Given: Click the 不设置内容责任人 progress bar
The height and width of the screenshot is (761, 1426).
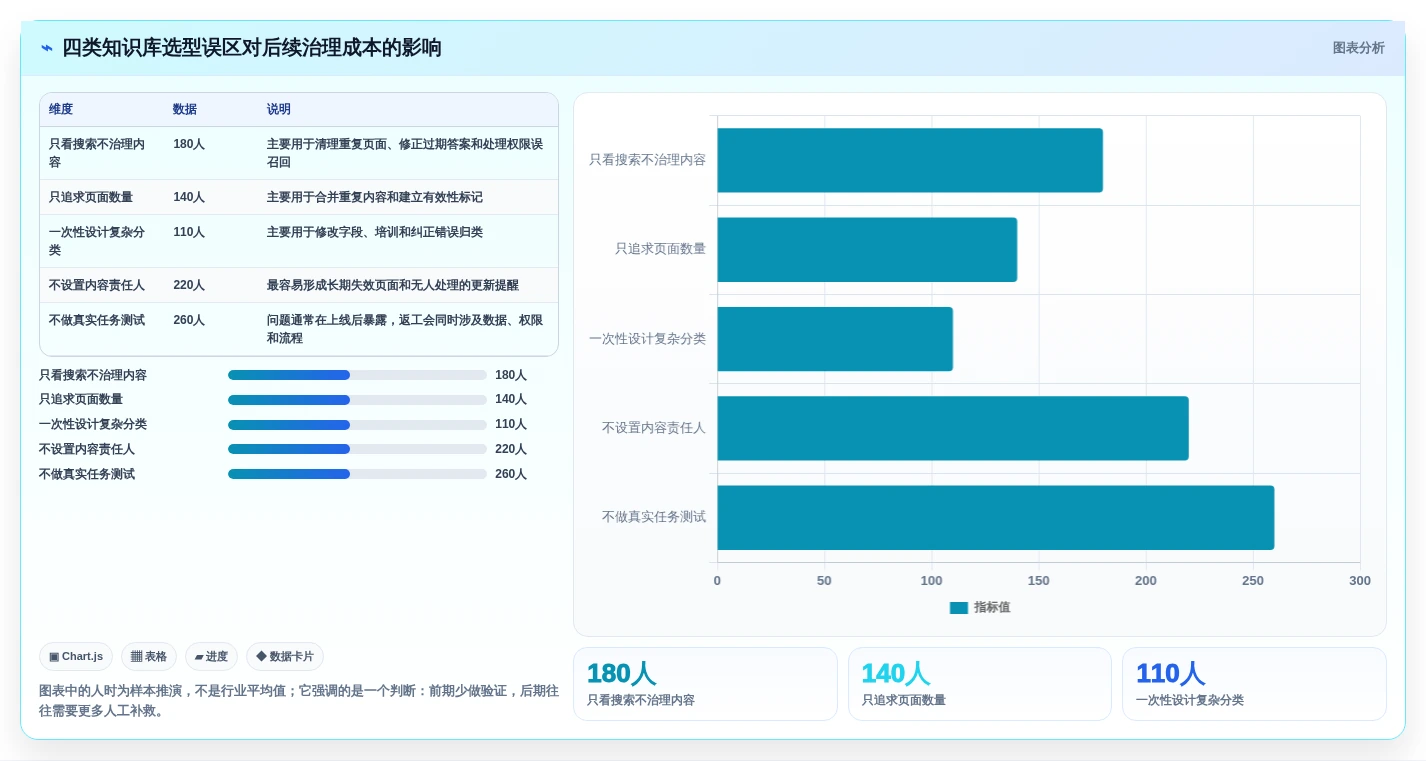Looking at the screenshot, I should click(357, 449).
